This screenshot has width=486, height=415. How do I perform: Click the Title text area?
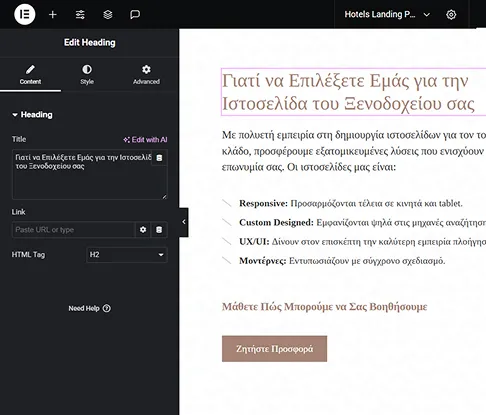pos(90,175)
